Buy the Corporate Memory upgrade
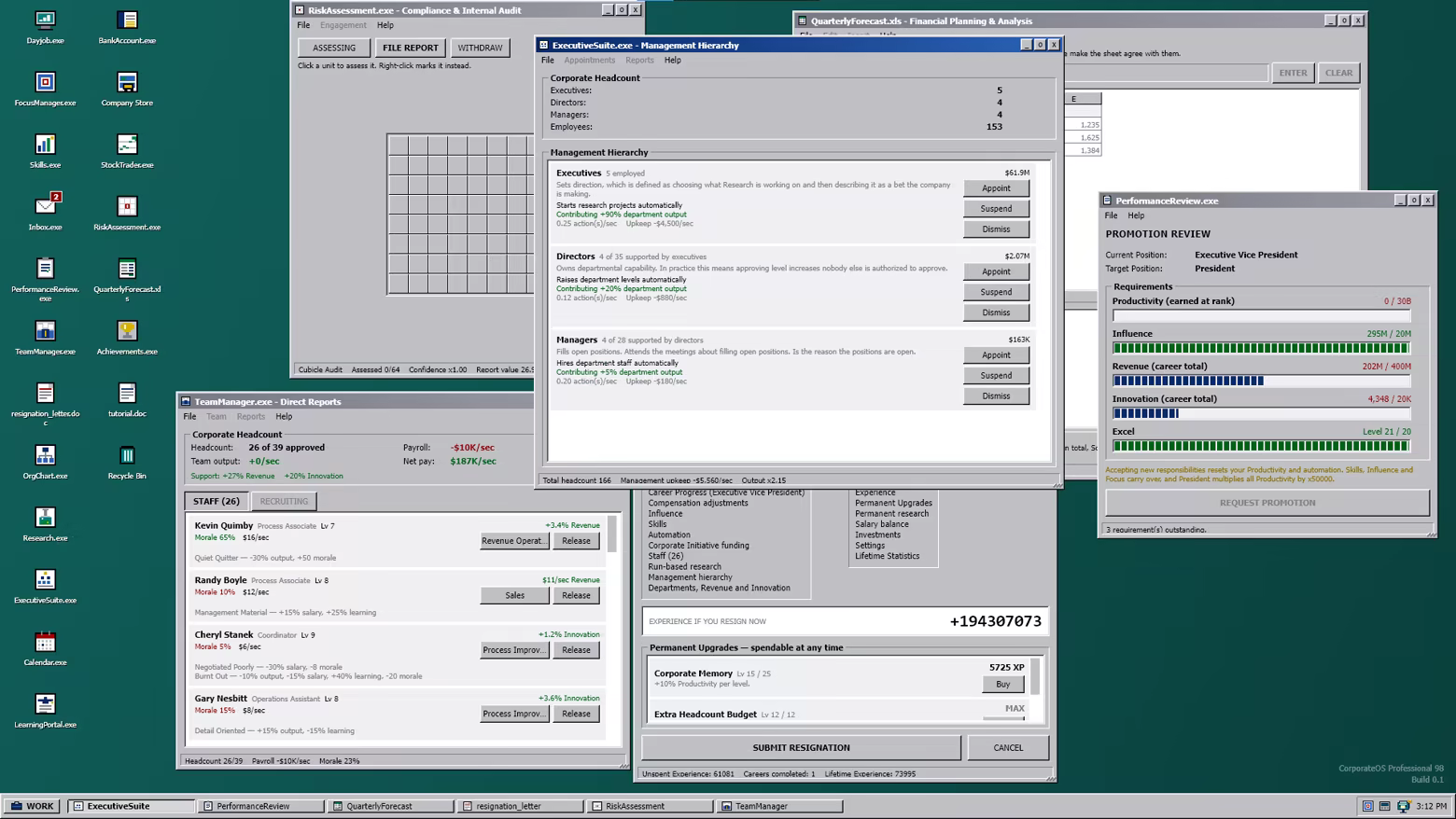 (1002, 684)
